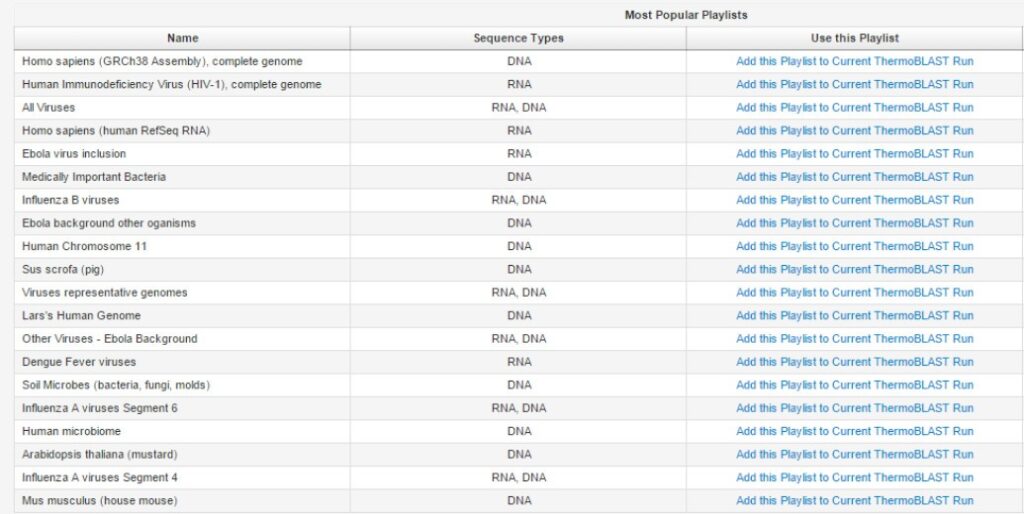Add Human Chromosome 11 playlist to run

[x=854, y=246]
